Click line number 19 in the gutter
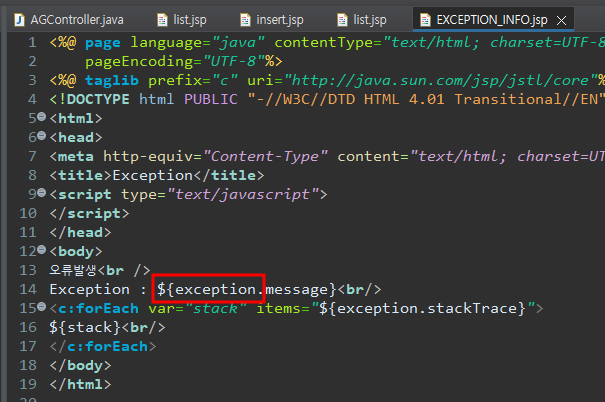 click(x=28, y=384)
